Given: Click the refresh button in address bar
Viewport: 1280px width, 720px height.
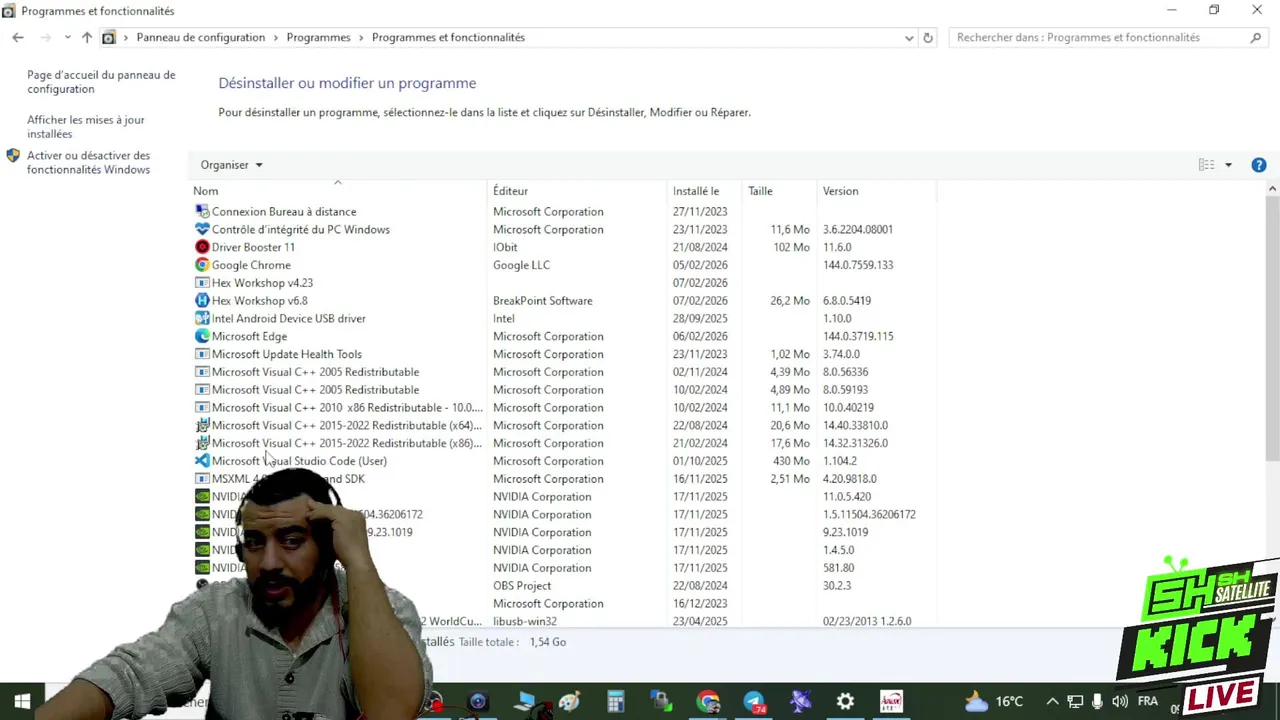Looking at the screenshot, I should tap(928, 38).
